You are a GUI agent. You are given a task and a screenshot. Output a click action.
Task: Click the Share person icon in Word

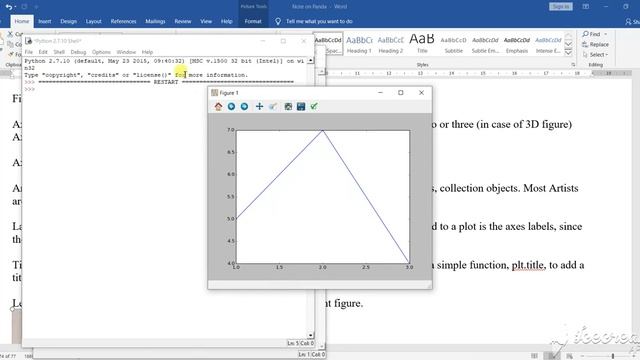click(x=629, y=21)
